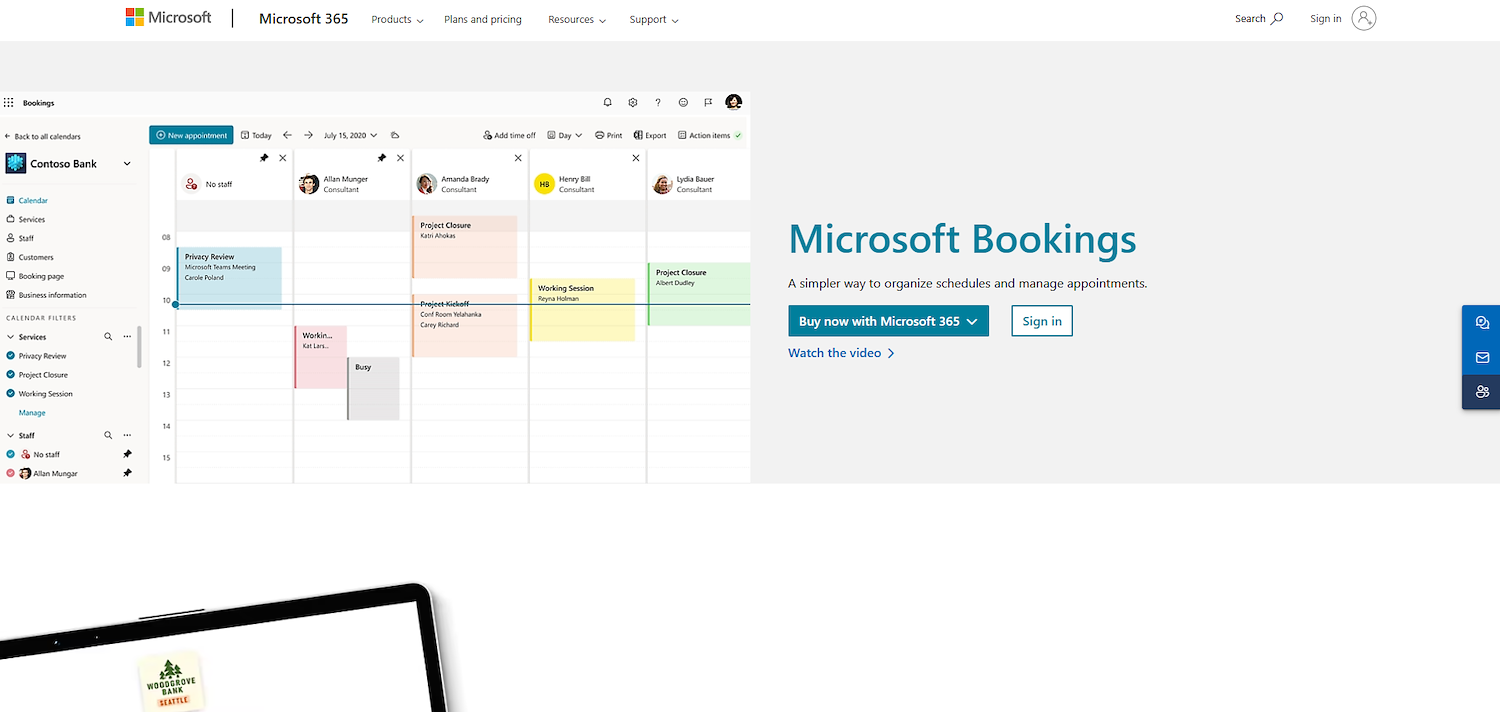This screenshot has height=712, width=1500.
Task: Open the July 15, 2020 date picker
Action: (351, 135)
